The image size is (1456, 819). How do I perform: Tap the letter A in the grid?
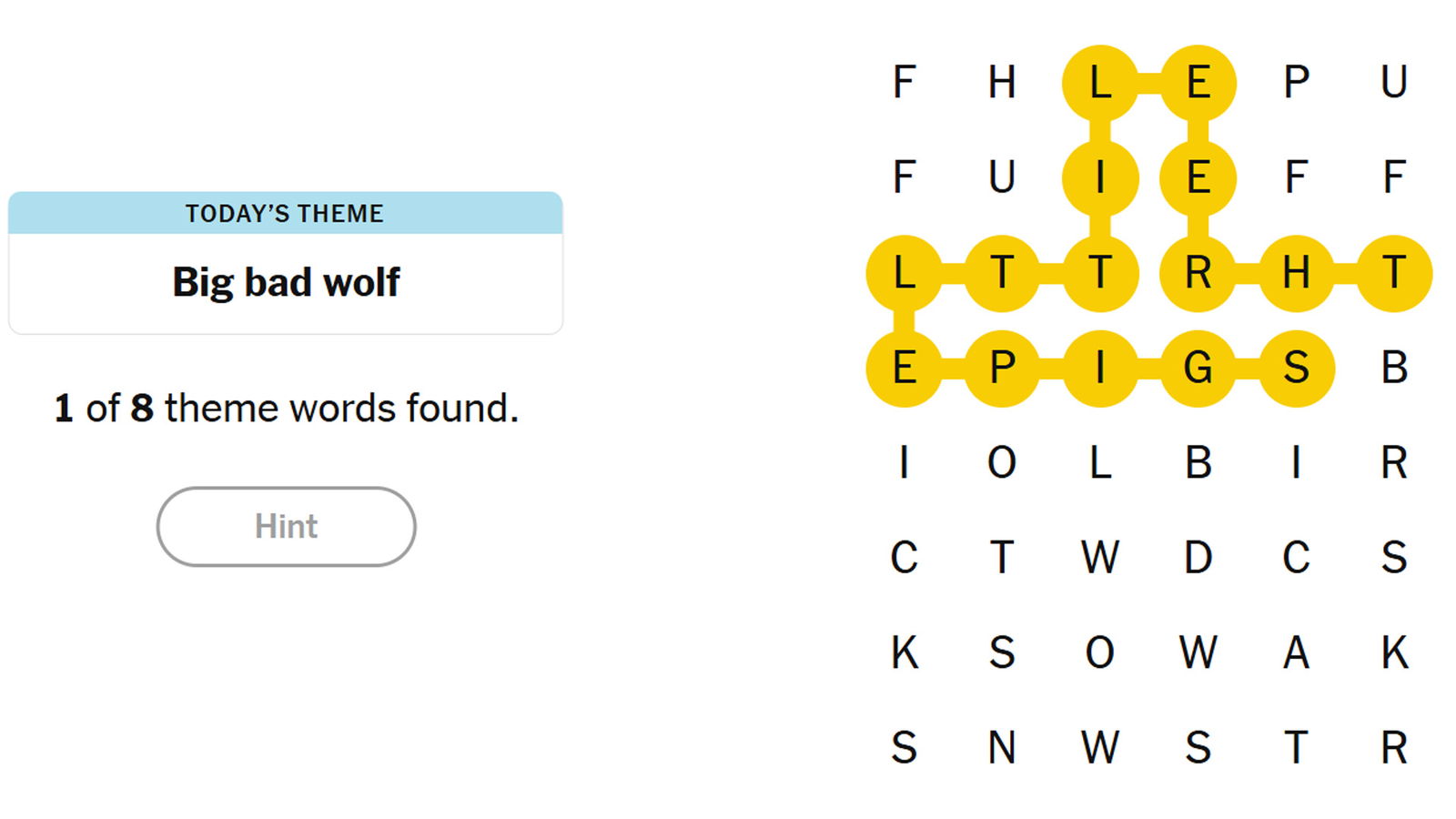[x=1296, y=652]
